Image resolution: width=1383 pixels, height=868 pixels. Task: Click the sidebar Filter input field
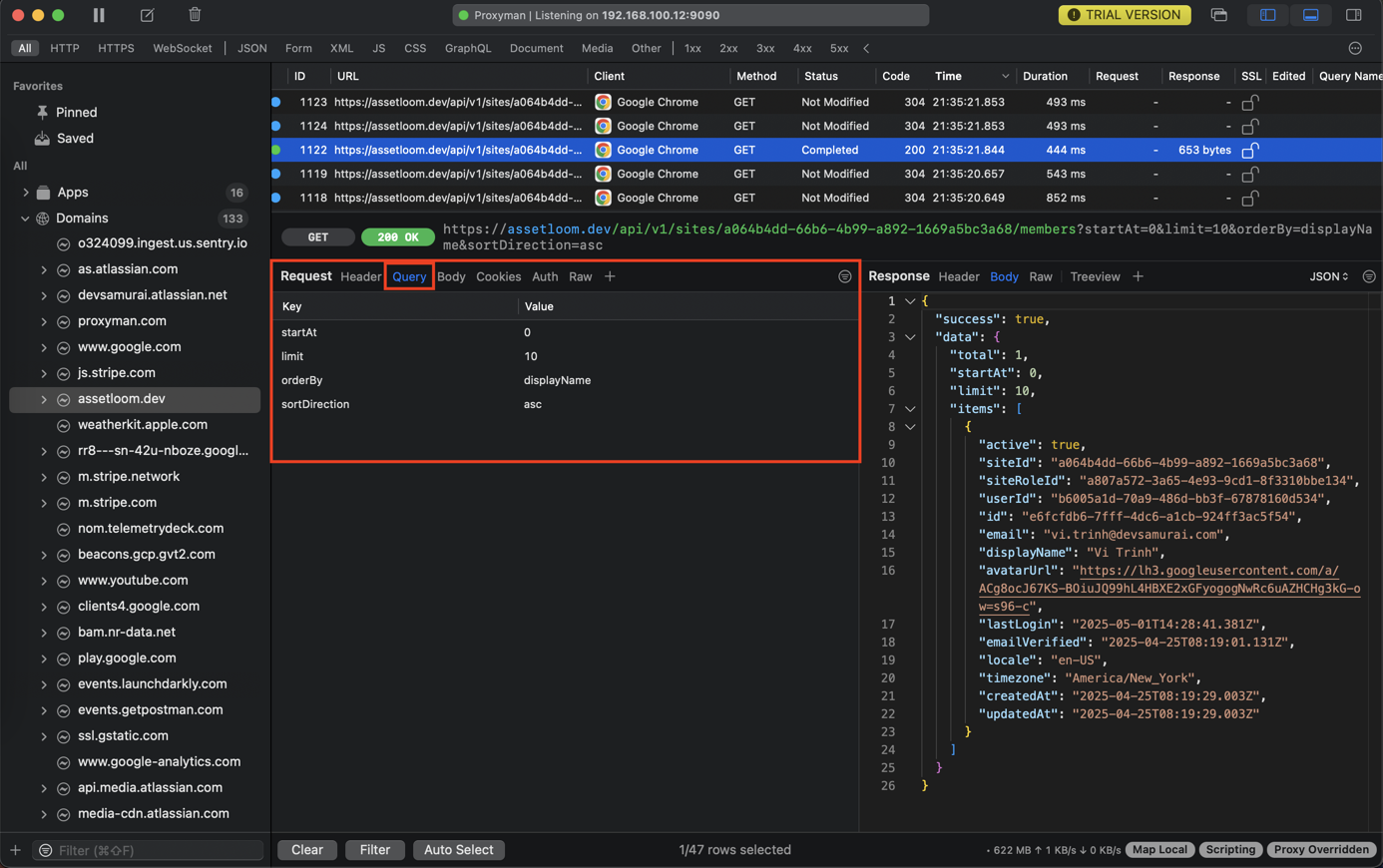click(148, 850)
